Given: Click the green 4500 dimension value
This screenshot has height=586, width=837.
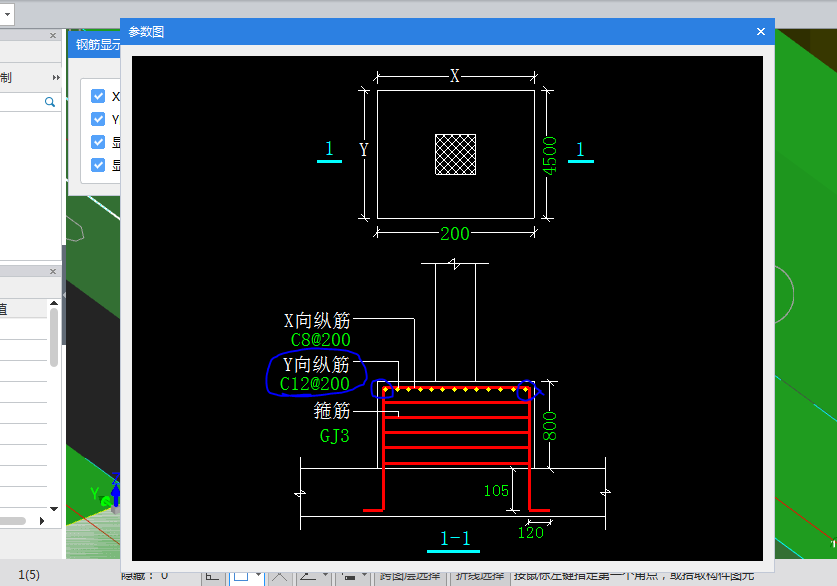Looking at the screenshot, I should click(549, 155).
